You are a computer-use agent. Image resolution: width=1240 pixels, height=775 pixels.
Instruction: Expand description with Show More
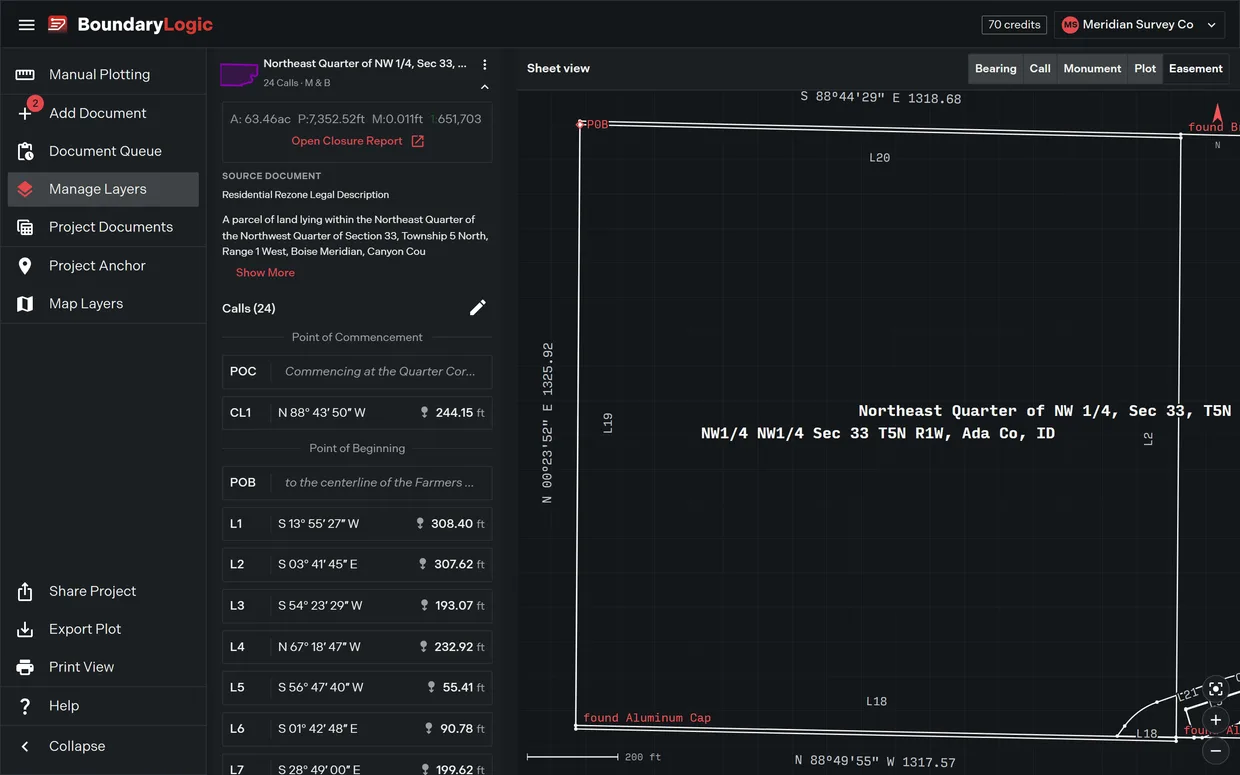pyautogui.click(x=265, y=273)
